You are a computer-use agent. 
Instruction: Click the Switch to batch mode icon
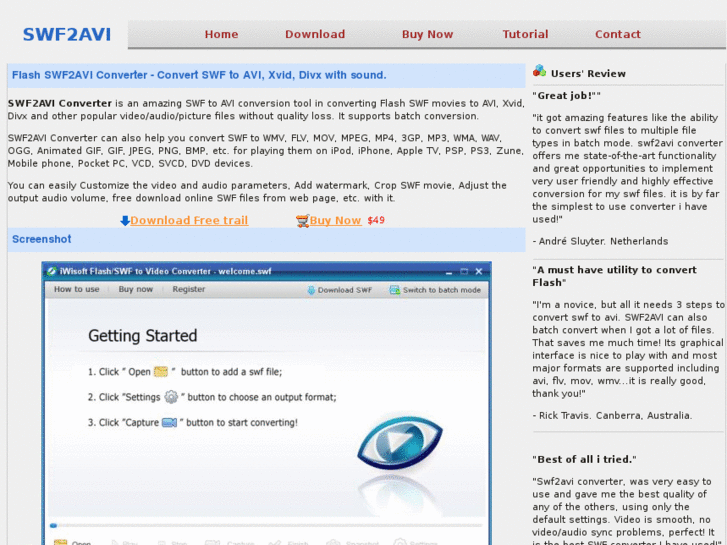click(x=395, y=290)
